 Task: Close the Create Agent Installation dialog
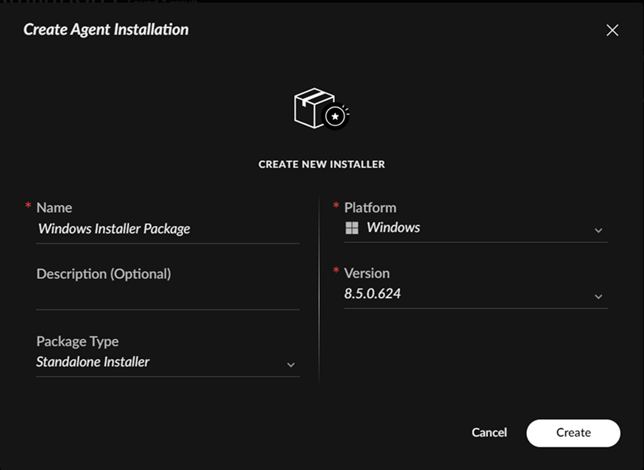click(613, 30)
